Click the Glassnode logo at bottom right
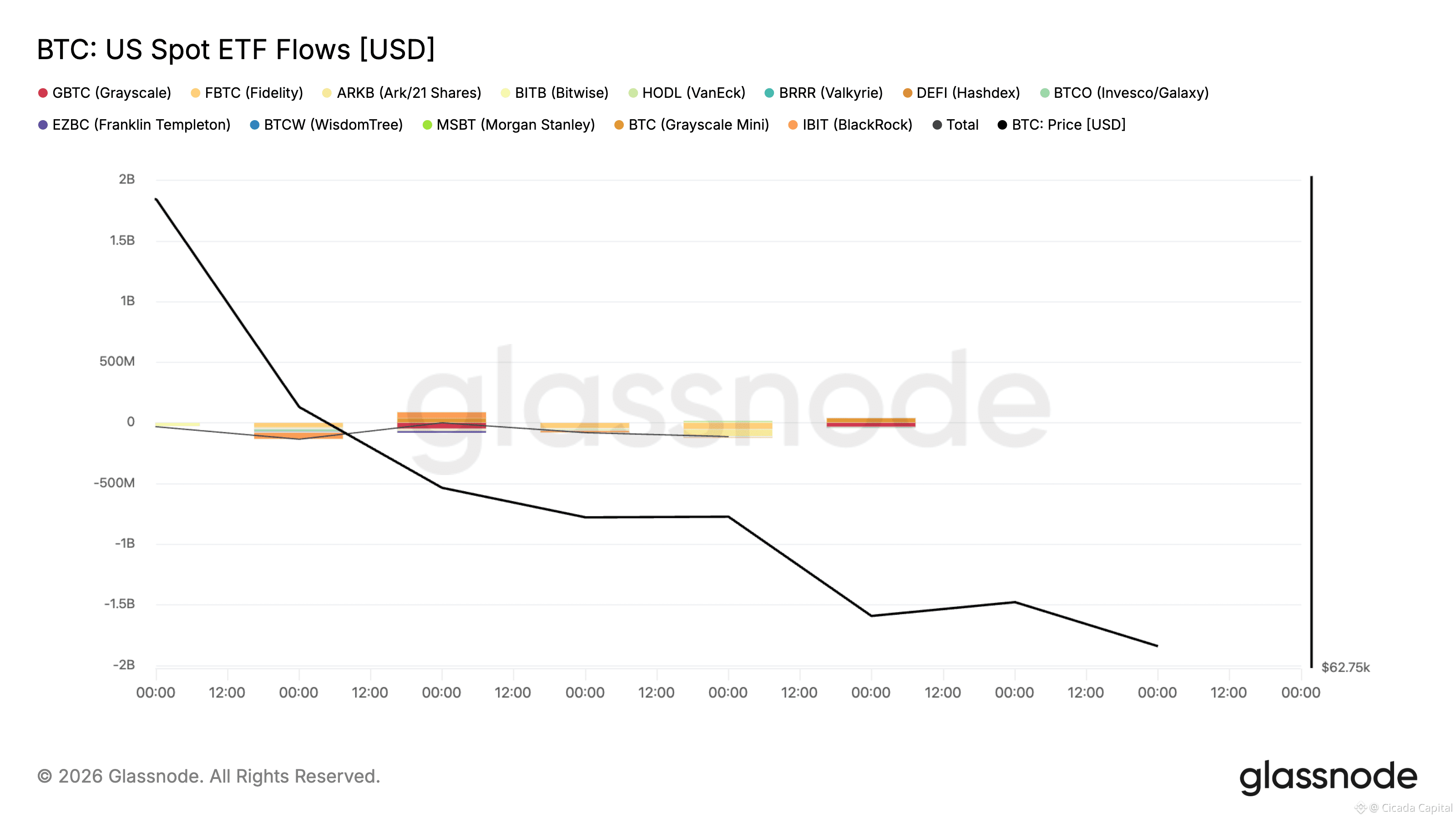Image resolution: width=1456 pixels, height=819 pixels. [x=1328, y=777]
